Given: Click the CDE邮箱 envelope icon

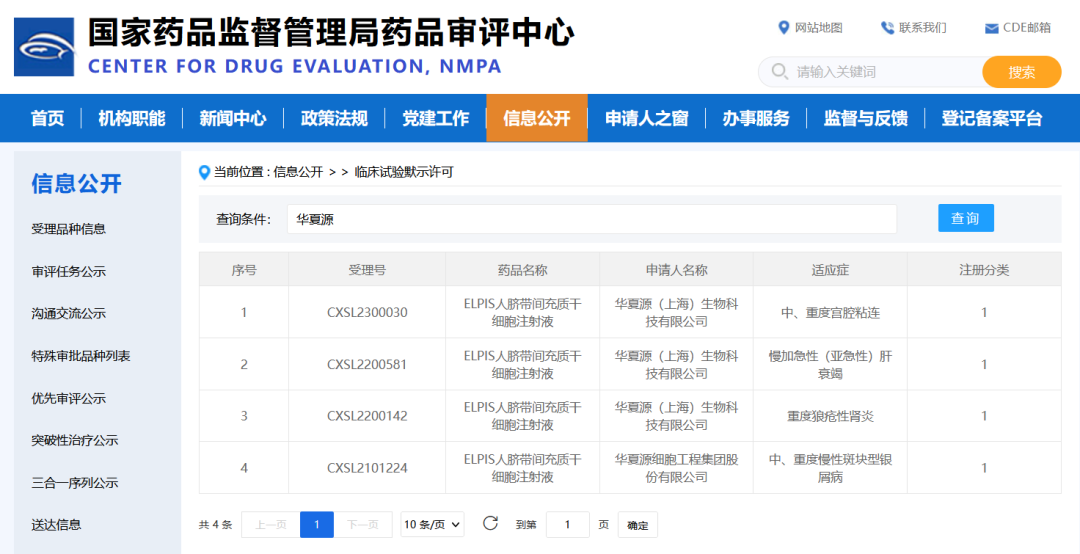Looking at the screenshot, I should (x=991, y=28).
